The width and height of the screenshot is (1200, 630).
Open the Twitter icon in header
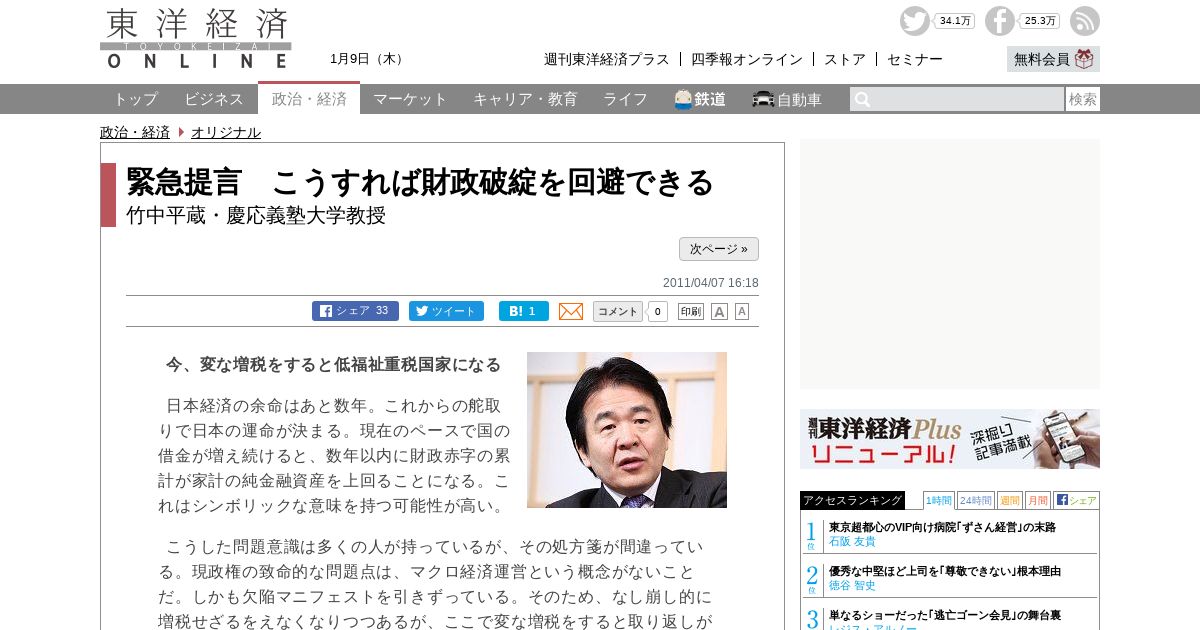[x=914, y=21]
